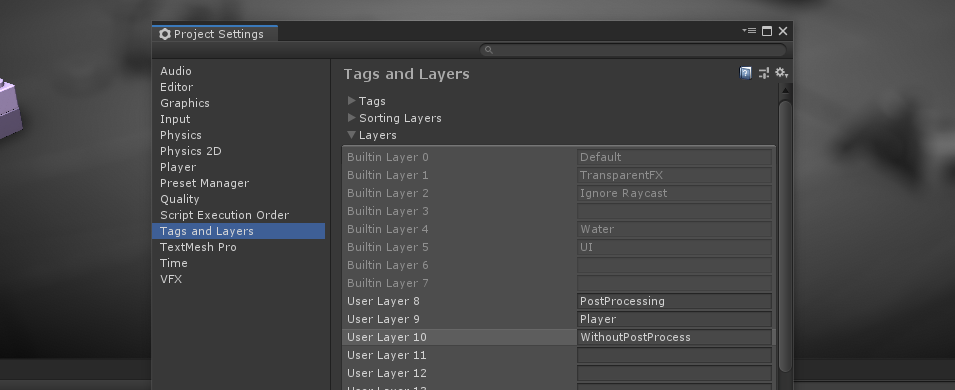Click the Builtin Layer 0 Default field
Viewport: 955px width, 390px height.
pos(674,157)
